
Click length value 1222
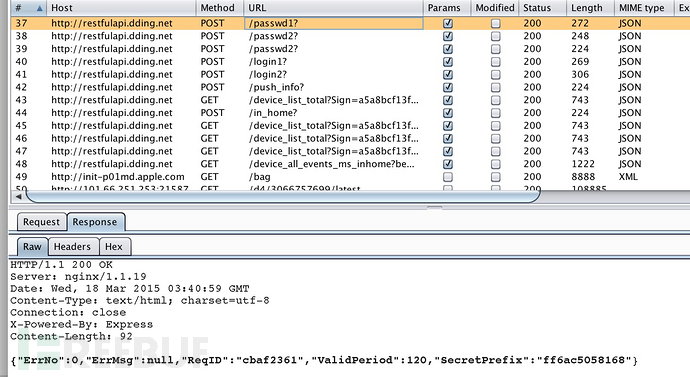583,164
